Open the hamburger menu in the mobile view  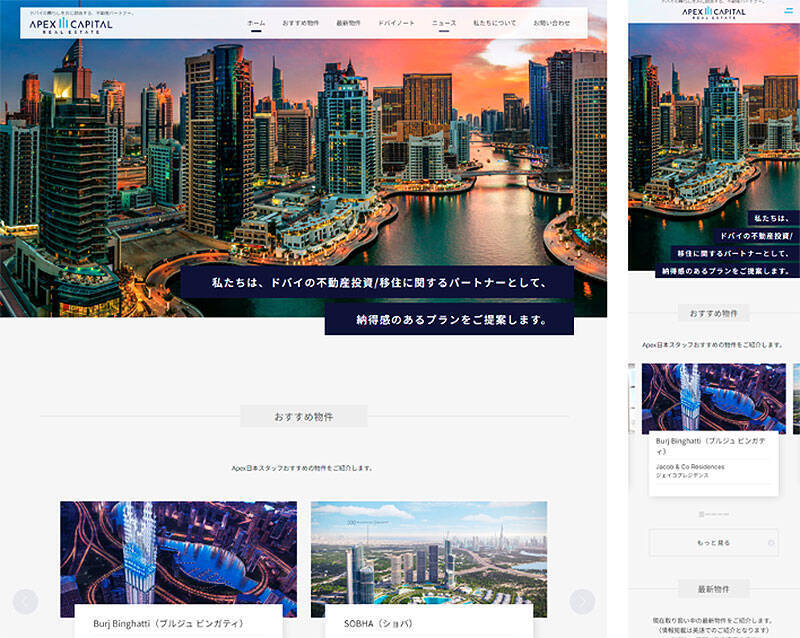click(789, 10)
